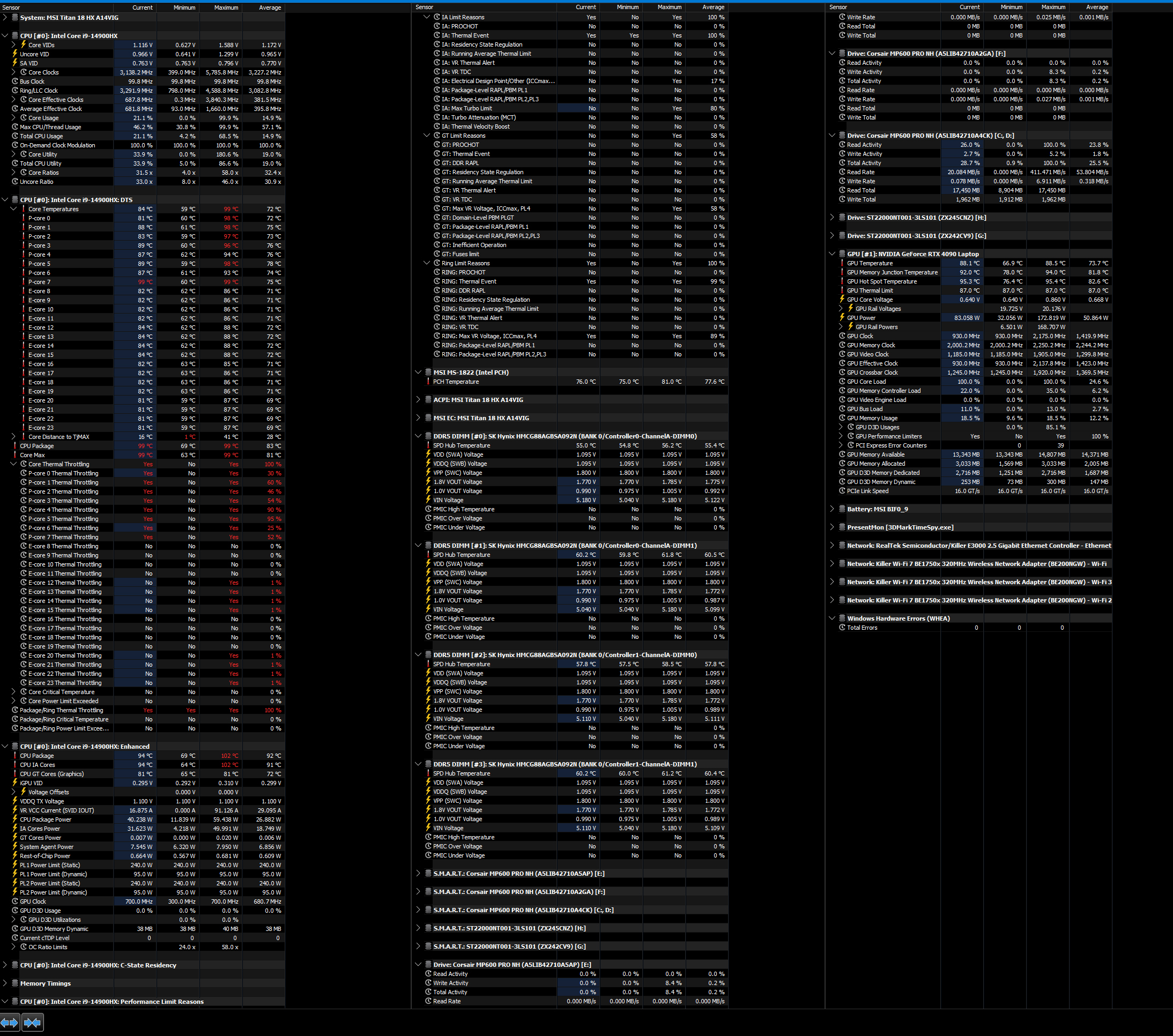
Task: Select the GPU Temperature row label
Action: point(870,263)
